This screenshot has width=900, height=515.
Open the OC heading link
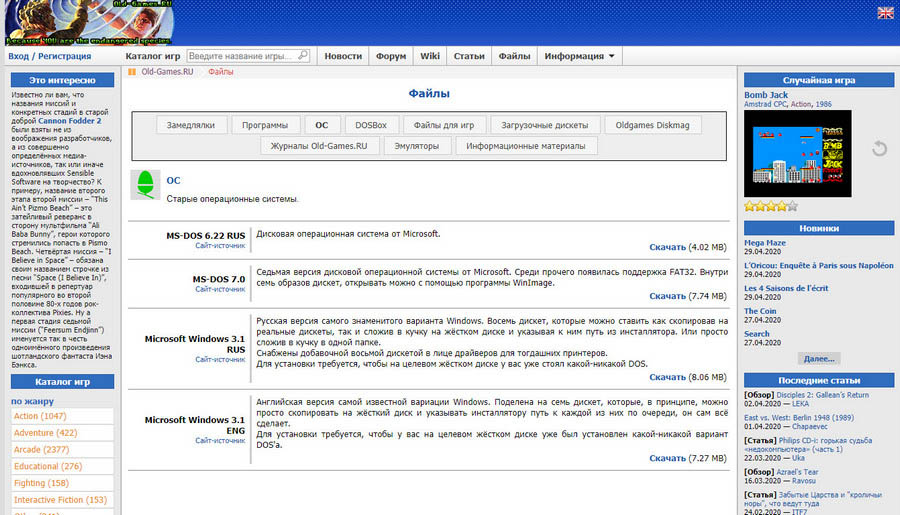point(173,180)
